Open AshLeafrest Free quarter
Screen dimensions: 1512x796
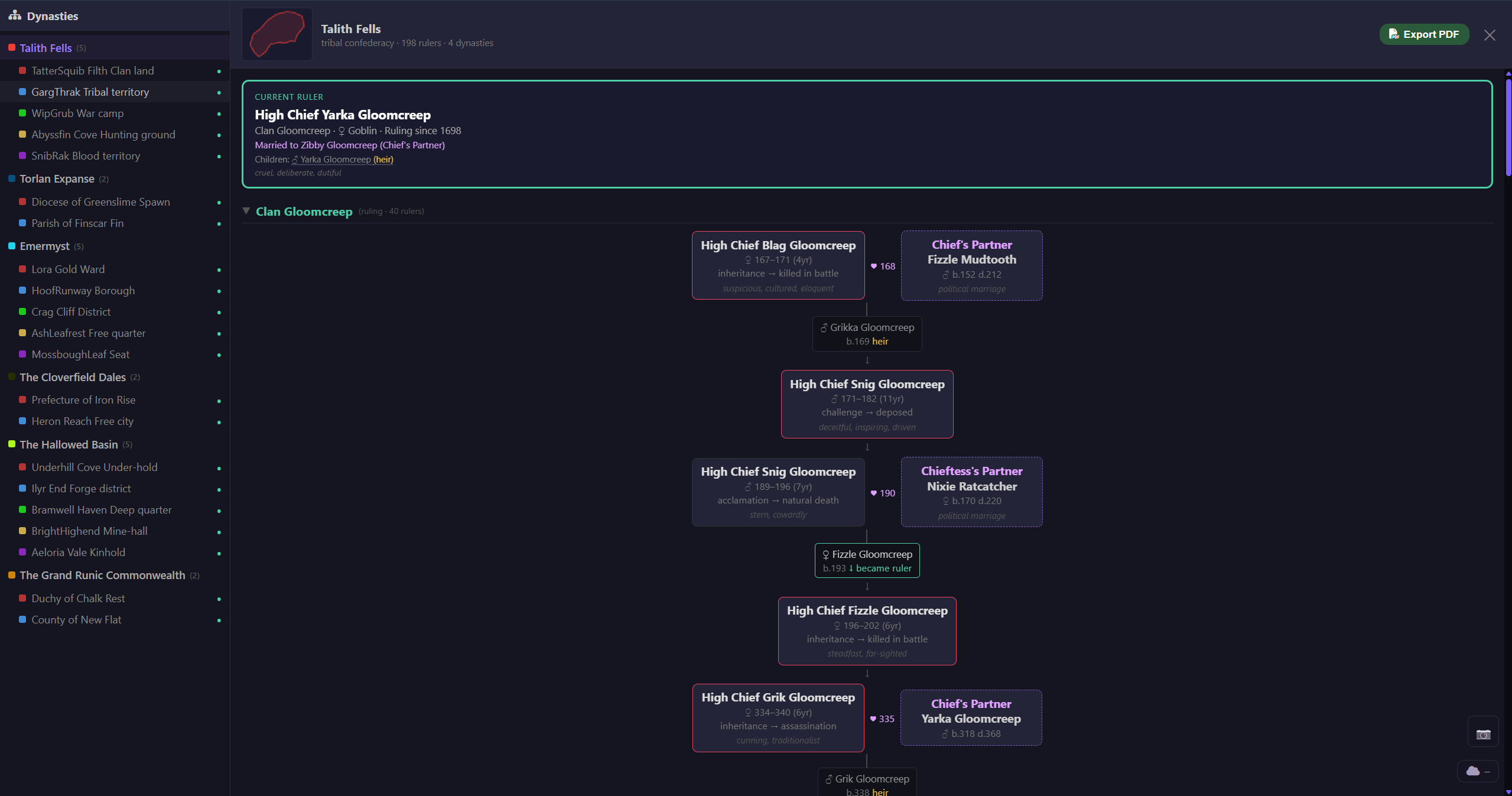[x=115, y=333]
